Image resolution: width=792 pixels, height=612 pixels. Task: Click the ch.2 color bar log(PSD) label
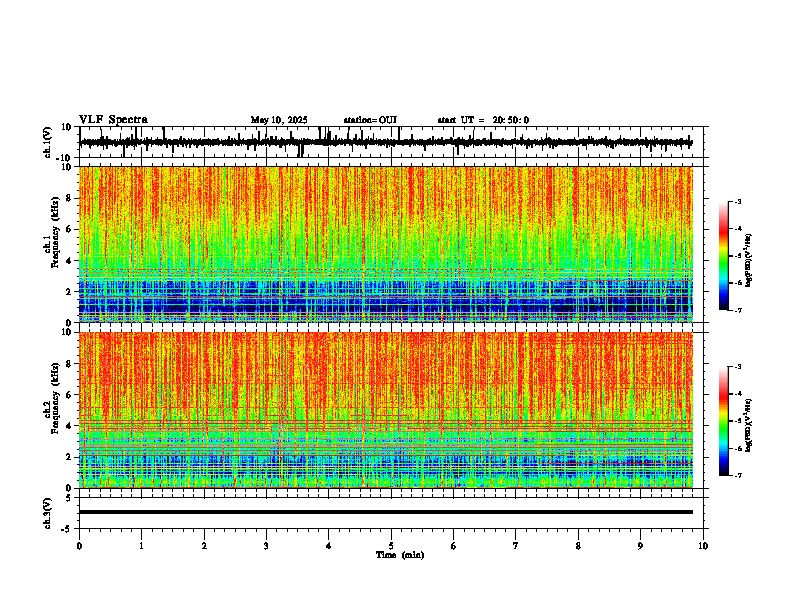[749, 425]
